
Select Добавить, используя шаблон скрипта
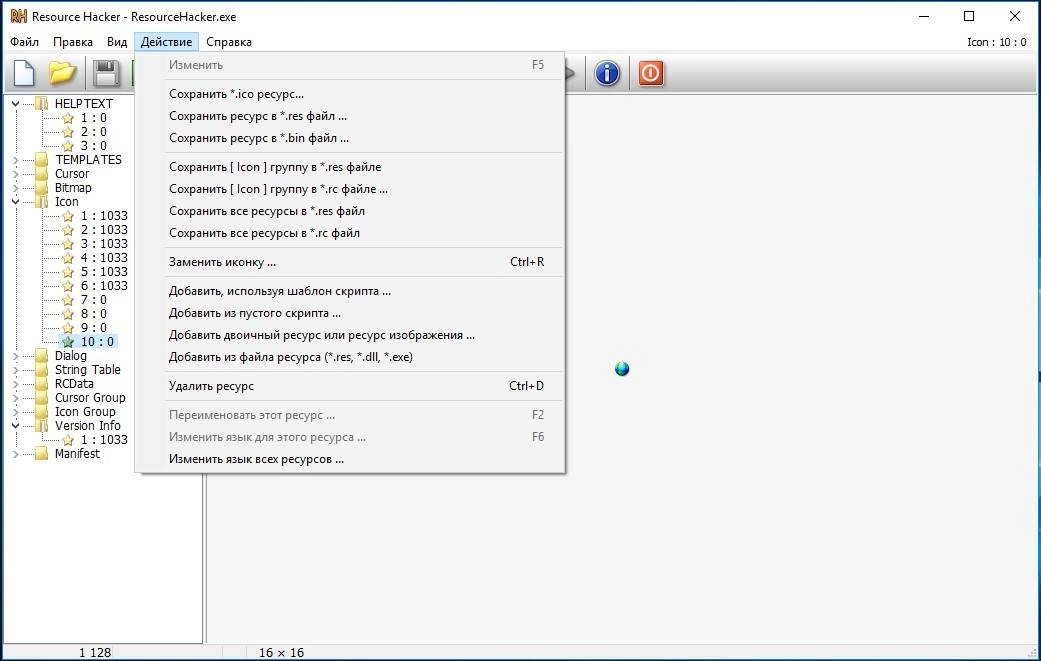click(x=350, y=291)
